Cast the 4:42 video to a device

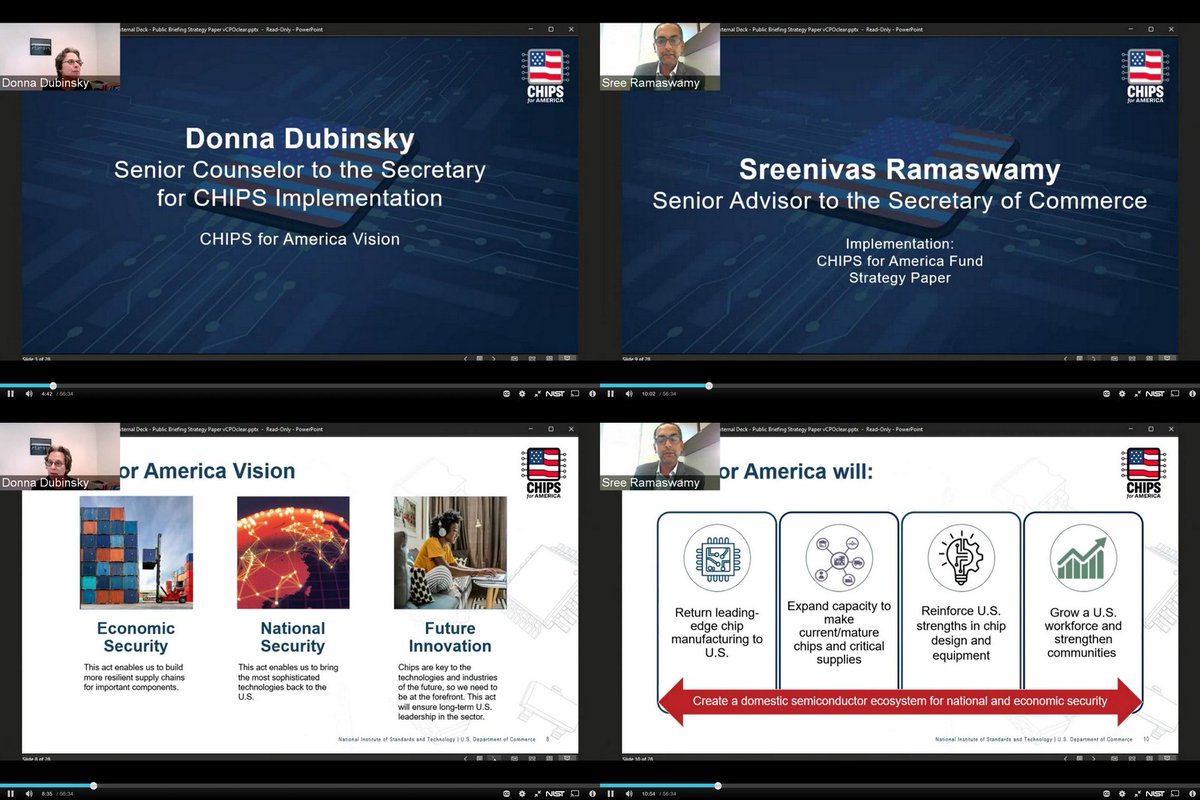point(575,394)
